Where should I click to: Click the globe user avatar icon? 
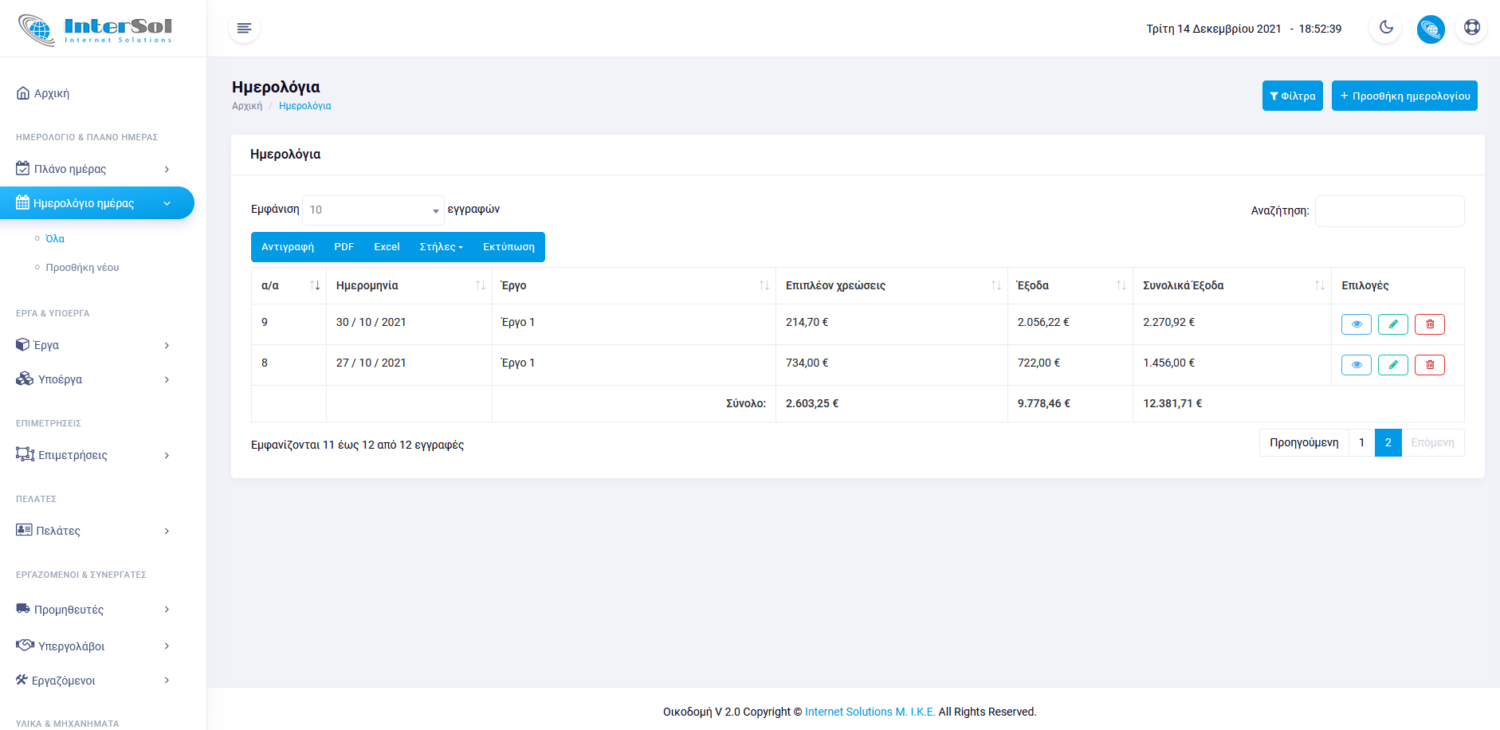tap(1430, 29)
